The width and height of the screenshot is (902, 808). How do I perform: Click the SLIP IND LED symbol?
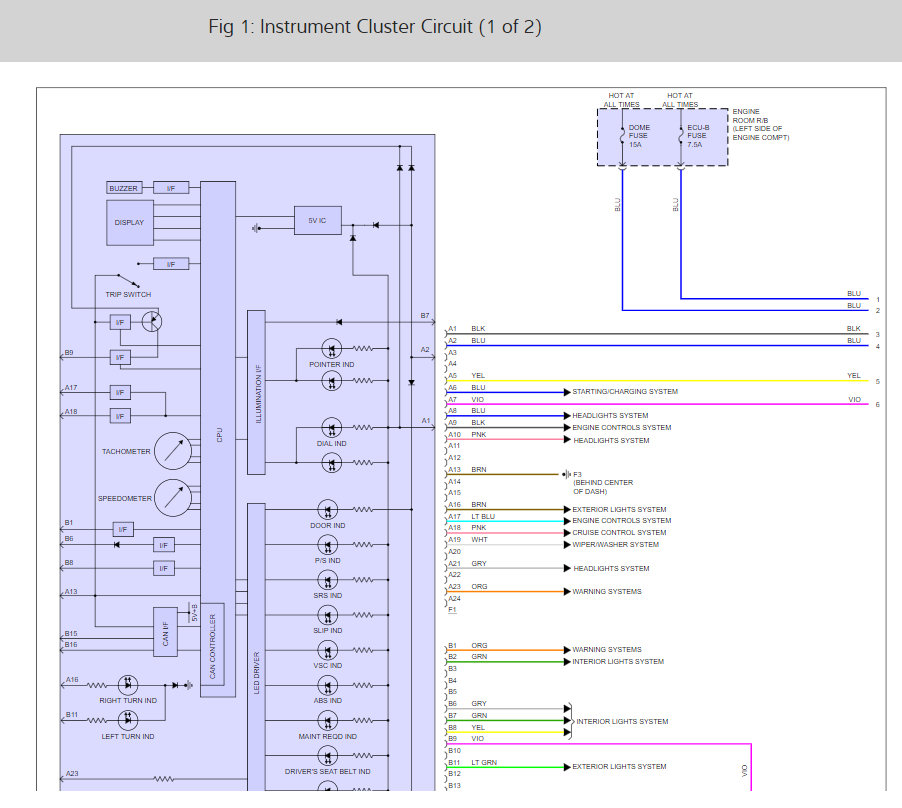pyautogui.click(x=328, y=615)
